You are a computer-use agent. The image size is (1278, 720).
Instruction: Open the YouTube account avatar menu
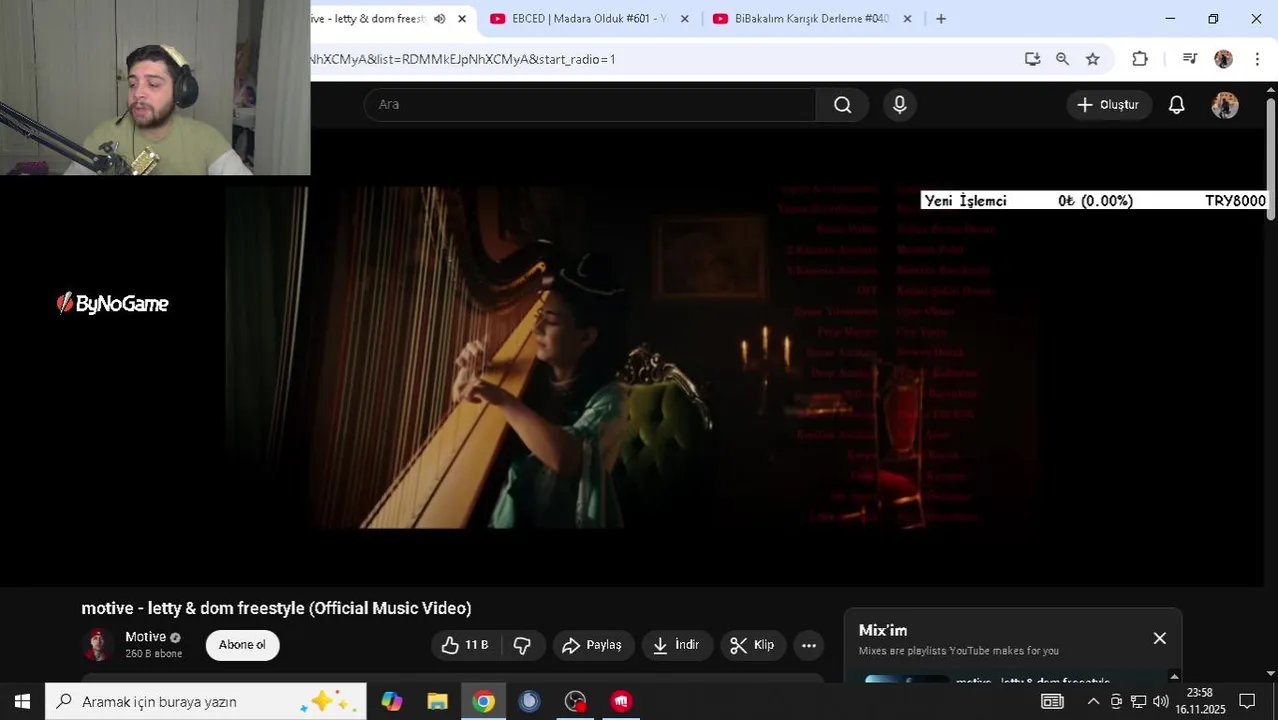click(x=1225, y=105)
